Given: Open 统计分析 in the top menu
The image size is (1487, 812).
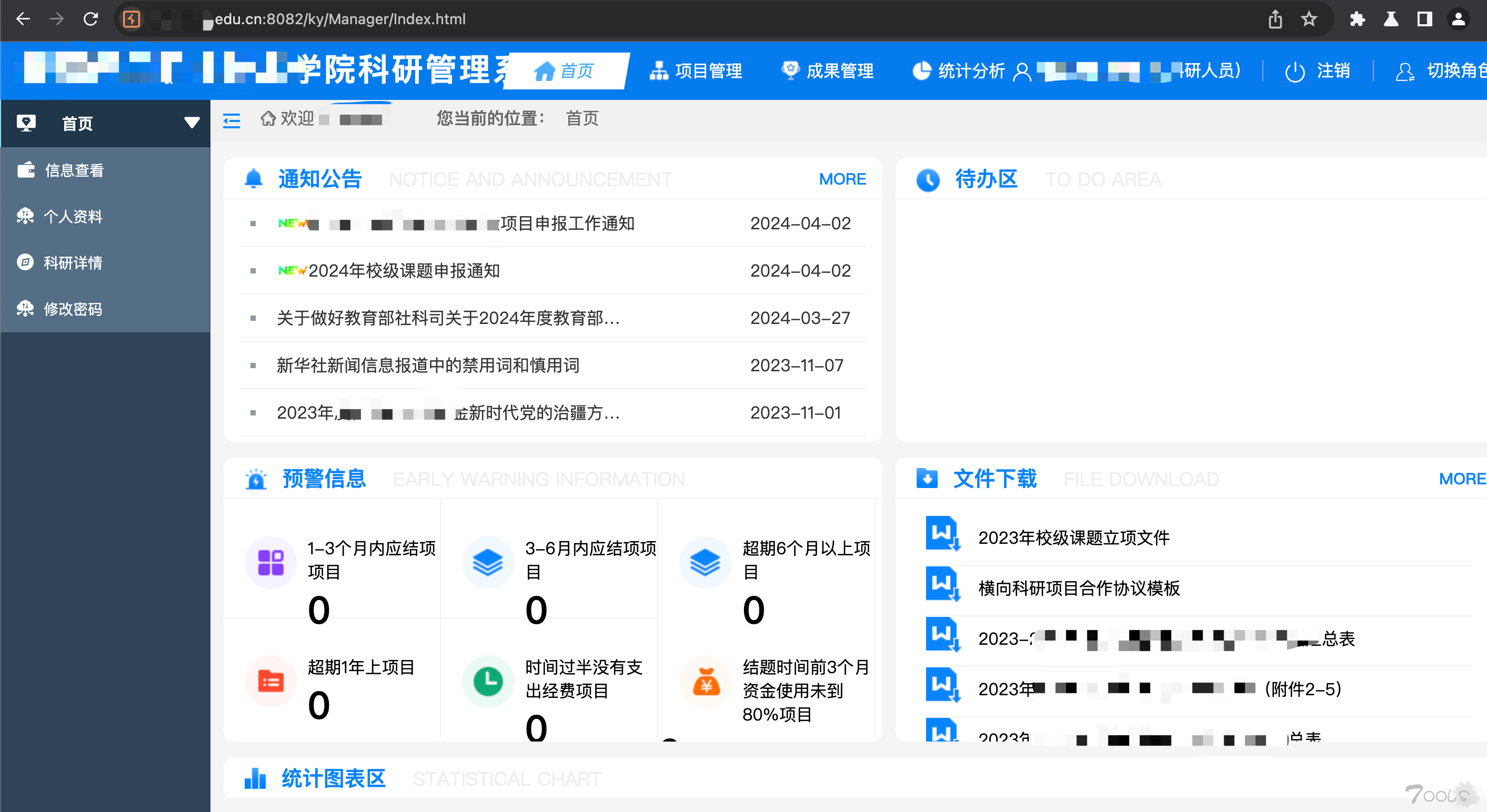Looking at the screenshot, I should (x=958, y=71).
